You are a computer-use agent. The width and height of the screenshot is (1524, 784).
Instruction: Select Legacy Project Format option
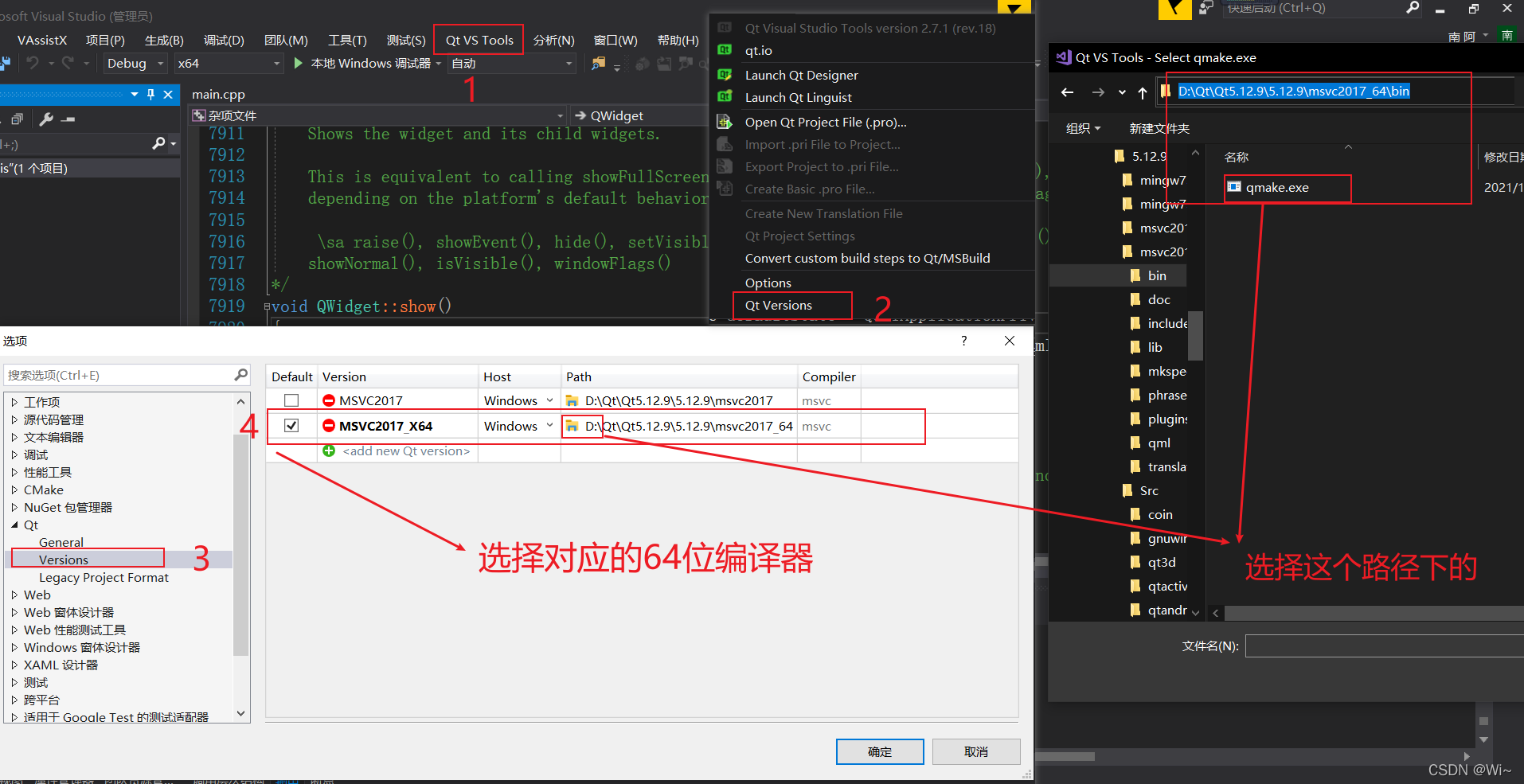point(104,578)
